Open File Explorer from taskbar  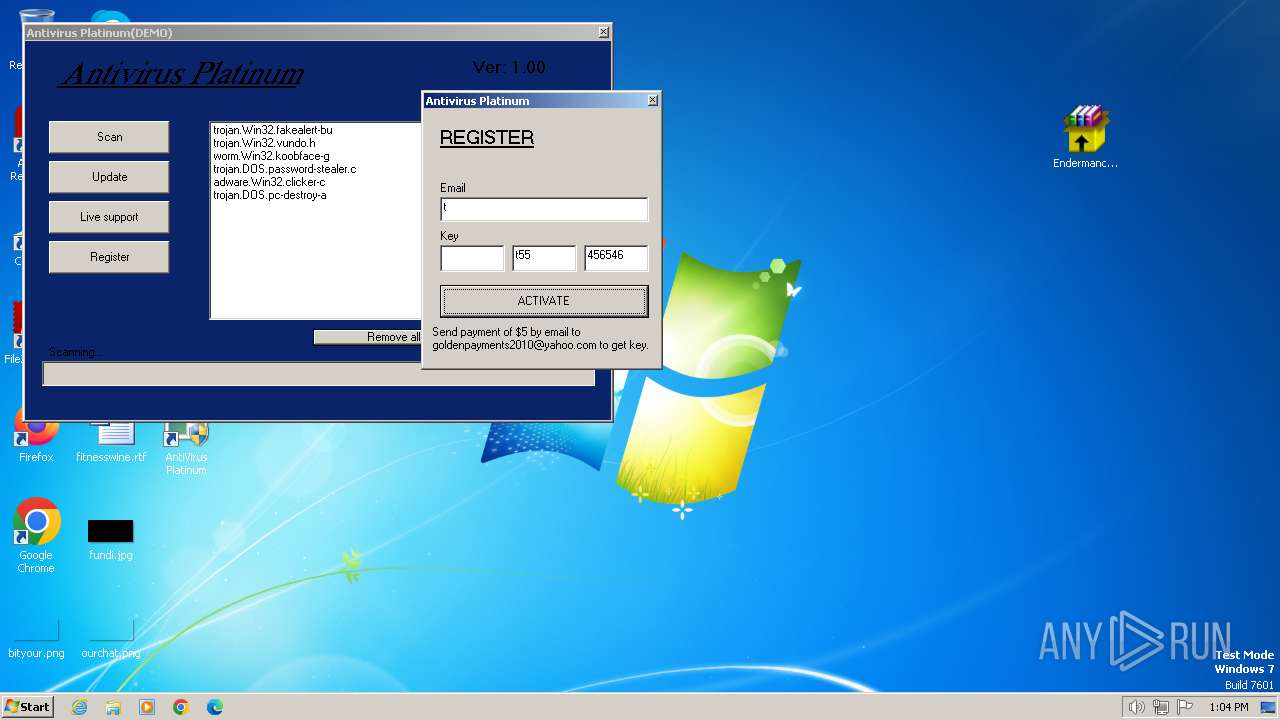click(113, 707)
